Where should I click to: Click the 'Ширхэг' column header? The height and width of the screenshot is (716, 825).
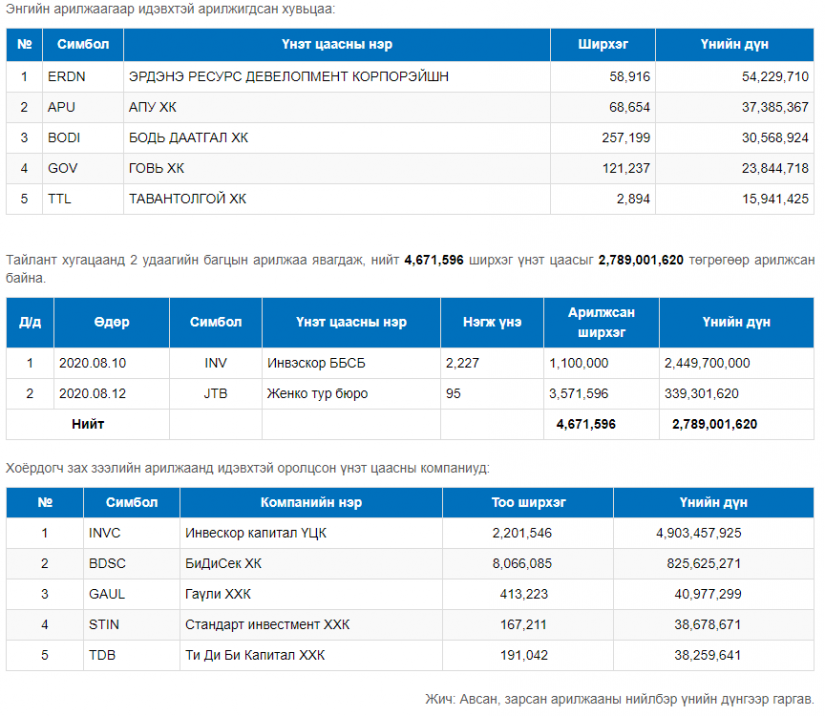(603, 45)
